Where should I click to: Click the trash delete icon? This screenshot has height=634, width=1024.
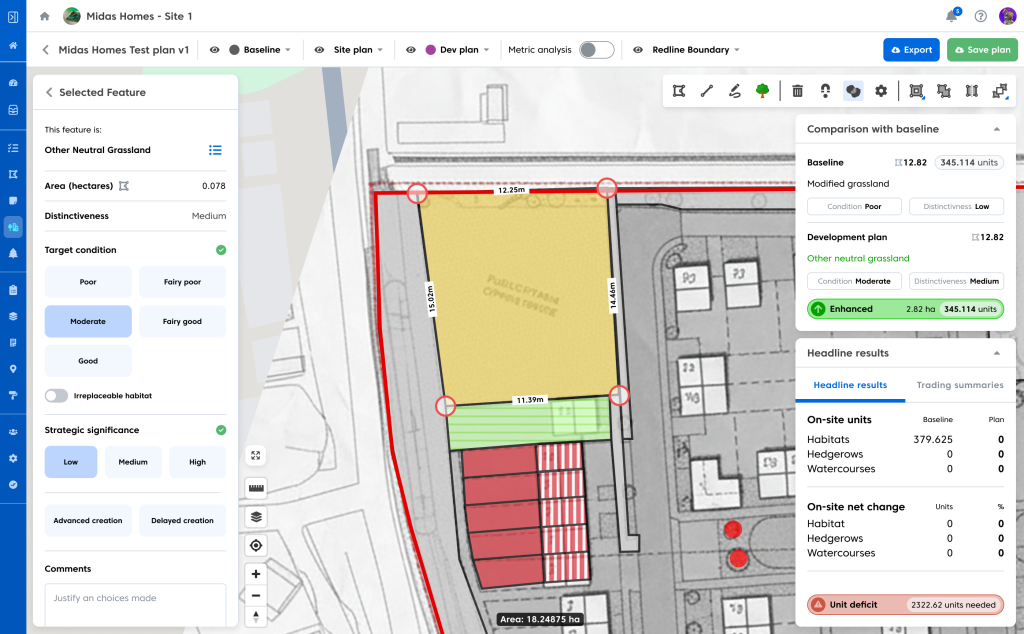tap(797, 91)
